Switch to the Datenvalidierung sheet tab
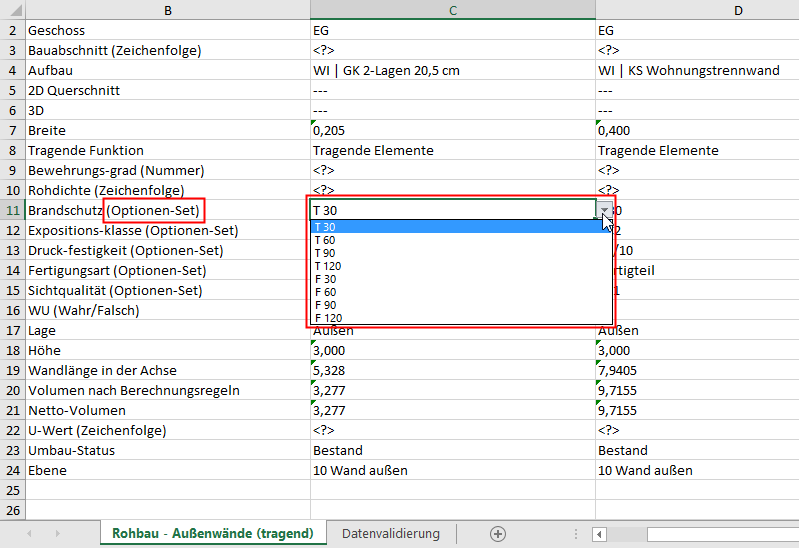This screenshot has height=548, width=799. tap(391, 534)
